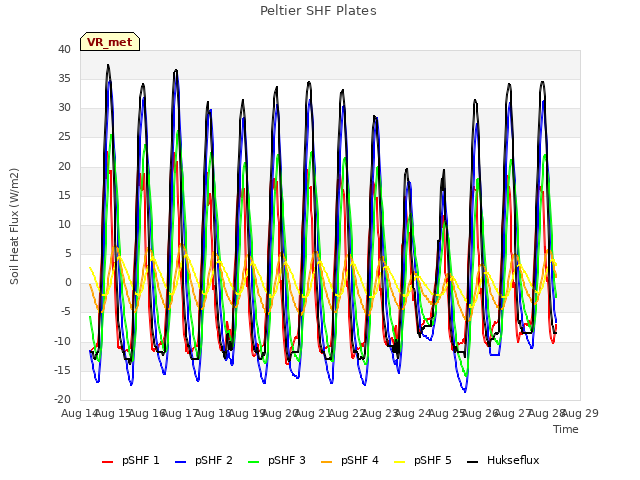Image resolution: width=640 pixels, height=480 pixels.
Task: Click the Aug 21 x-axis date label
Action: click(x=313, y=413)
